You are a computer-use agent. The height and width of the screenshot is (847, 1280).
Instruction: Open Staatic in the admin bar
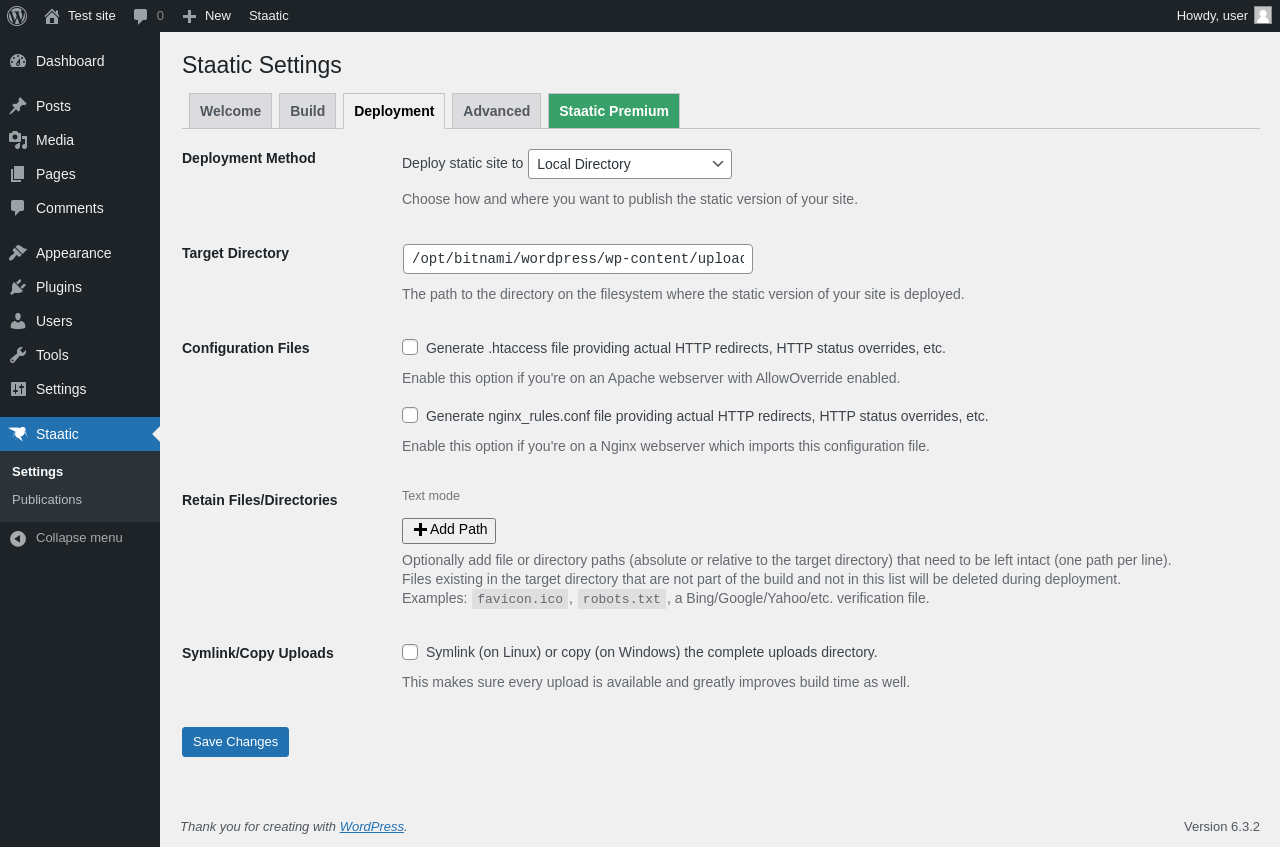click(269, 16)
